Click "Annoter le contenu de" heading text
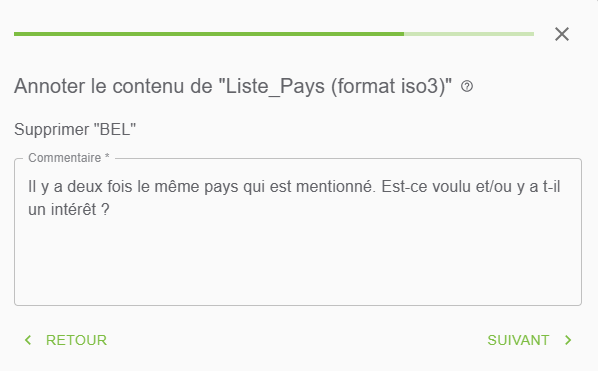The image size is (598, 371). (113, 86)
